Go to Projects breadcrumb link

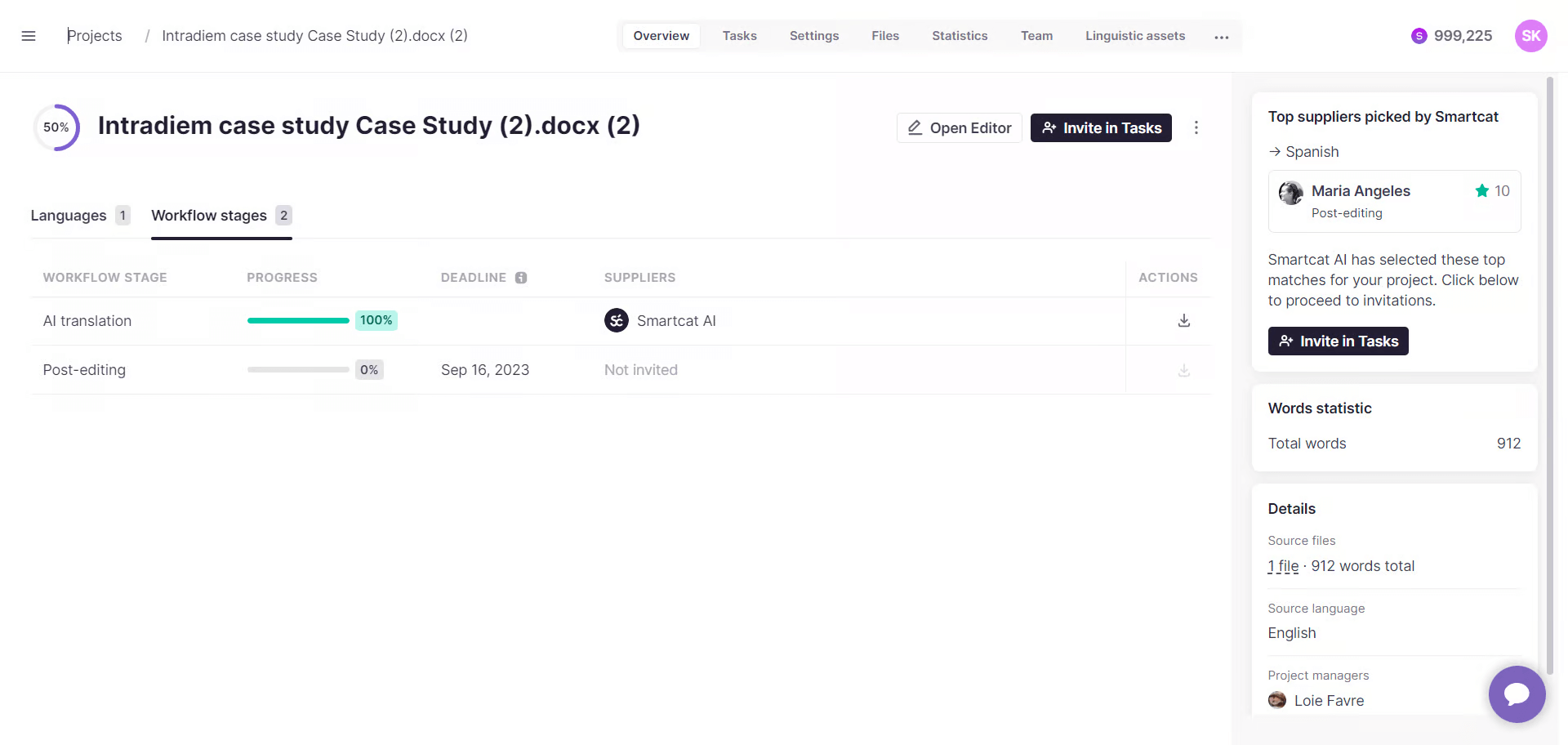95,36
